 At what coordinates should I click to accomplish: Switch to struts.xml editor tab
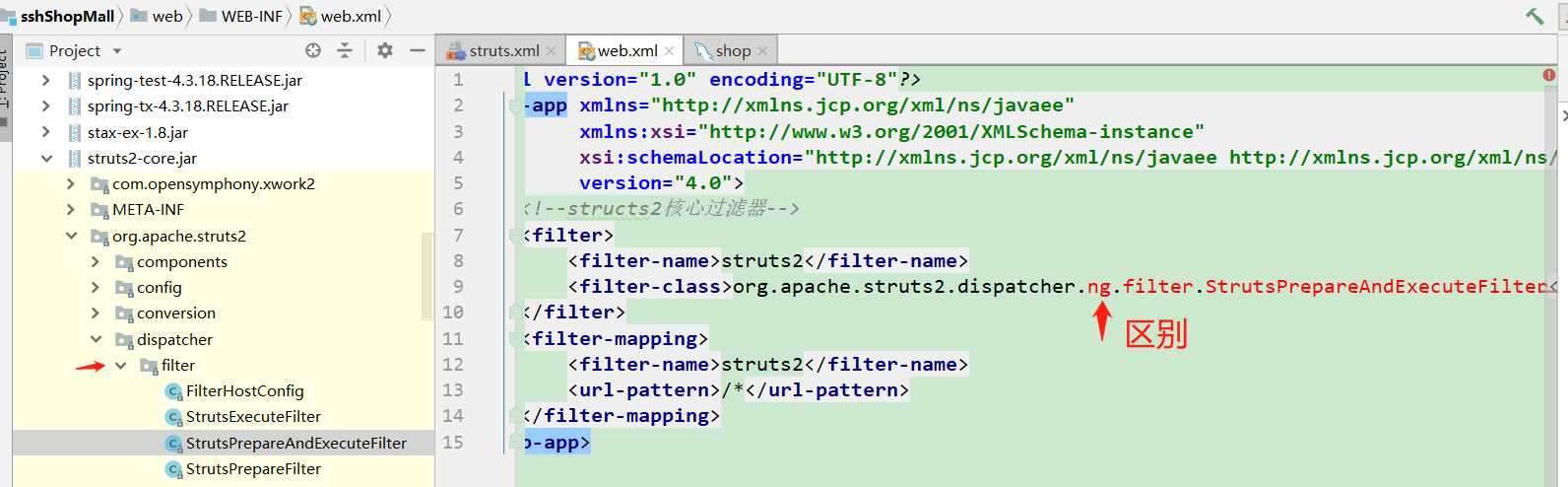tap(503, 50)
